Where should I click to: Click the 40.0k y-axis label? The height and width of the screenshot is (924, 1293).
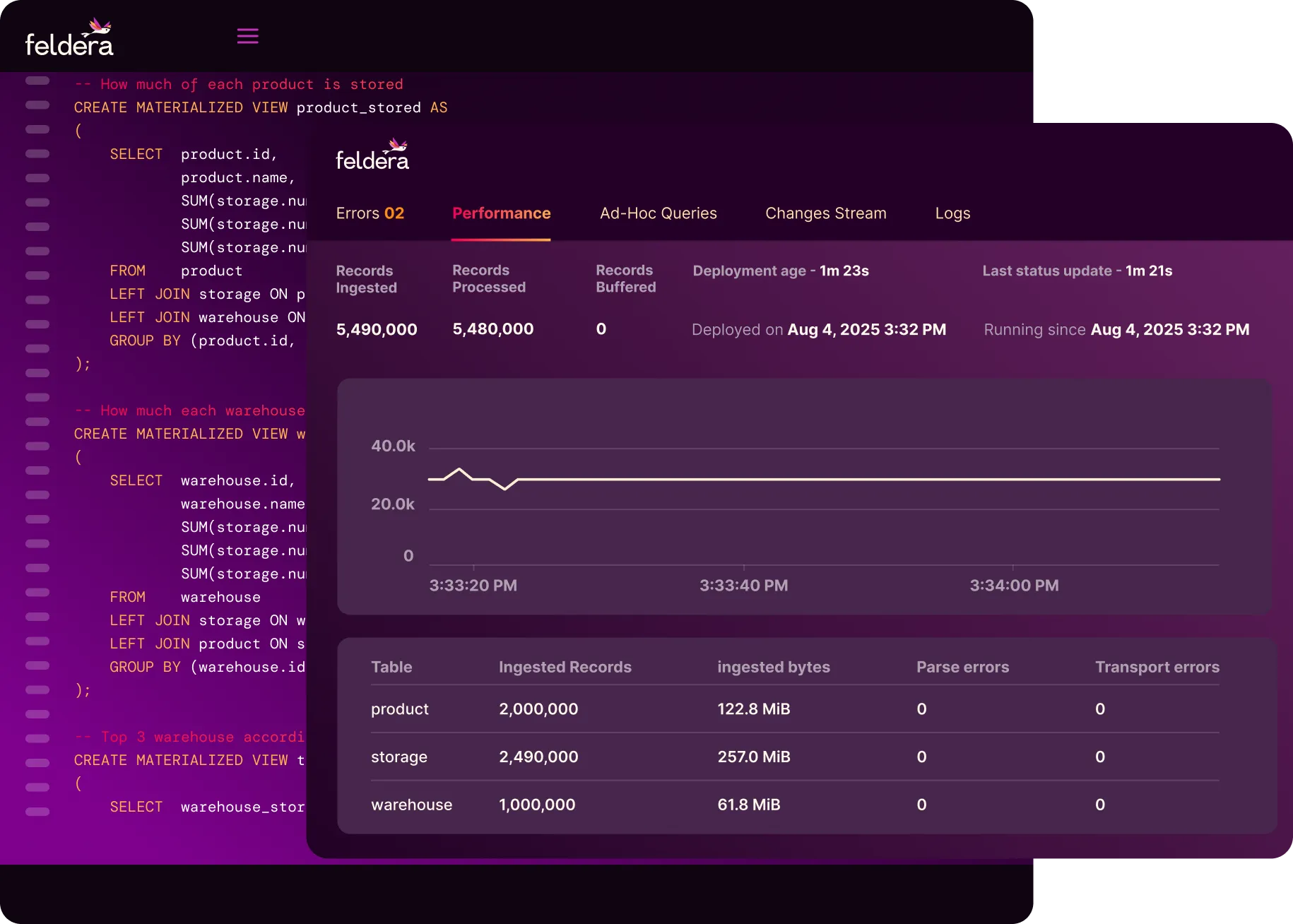tap(393, 446)
